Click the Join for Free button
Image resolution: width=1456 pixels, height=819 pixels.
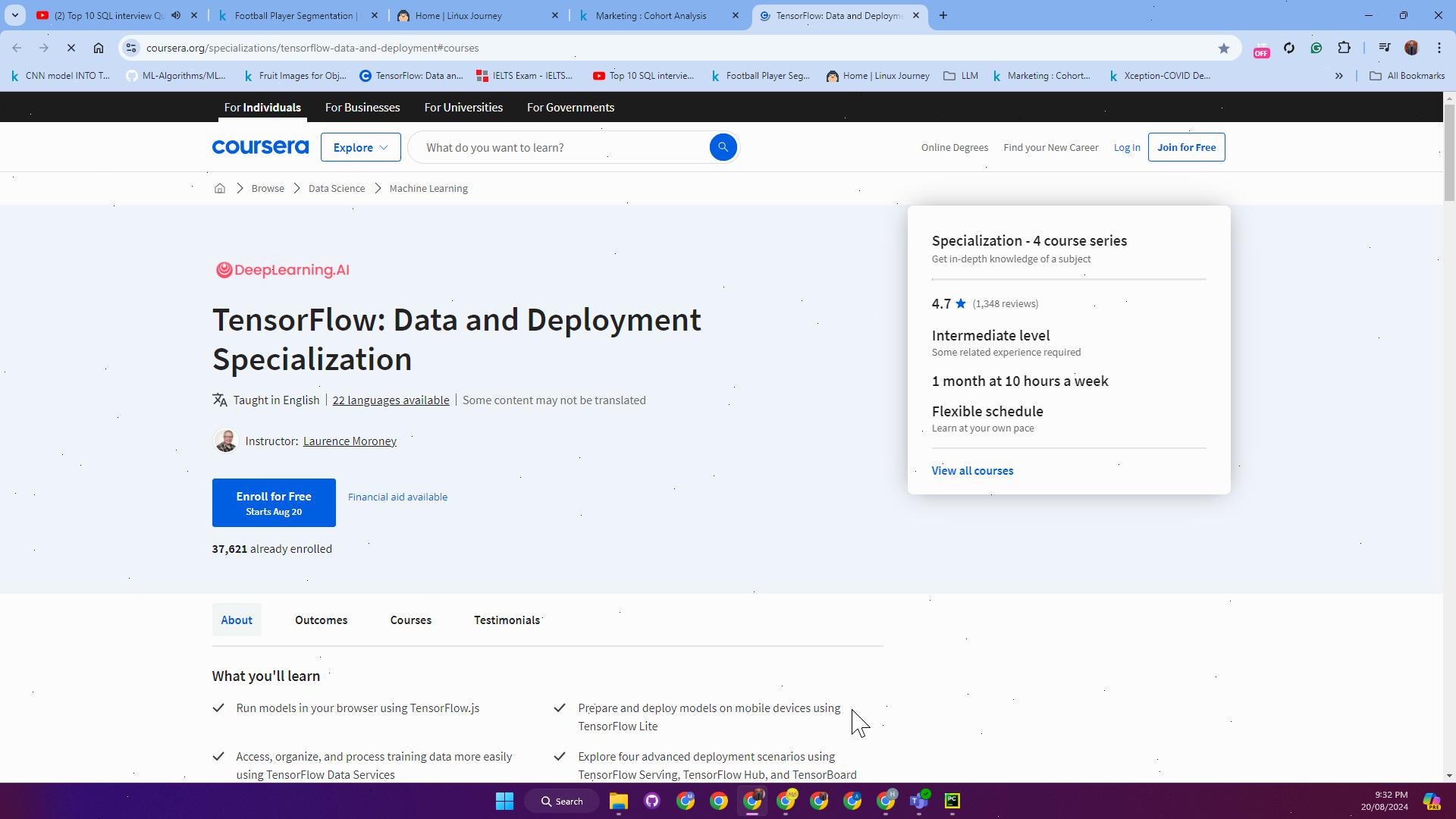point(1186,147)
